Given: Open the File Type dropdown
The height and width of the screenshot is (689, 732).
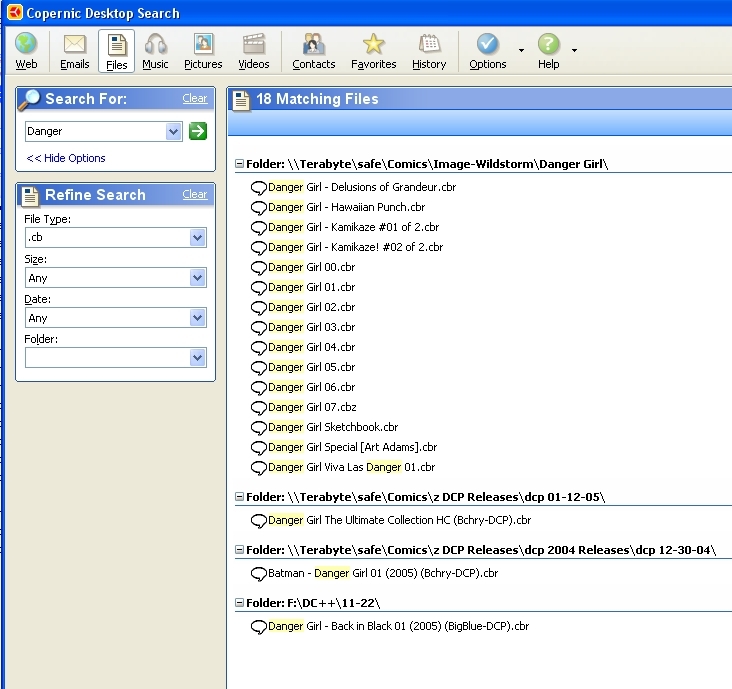Looking at the screenshot, I should point(198,238).
